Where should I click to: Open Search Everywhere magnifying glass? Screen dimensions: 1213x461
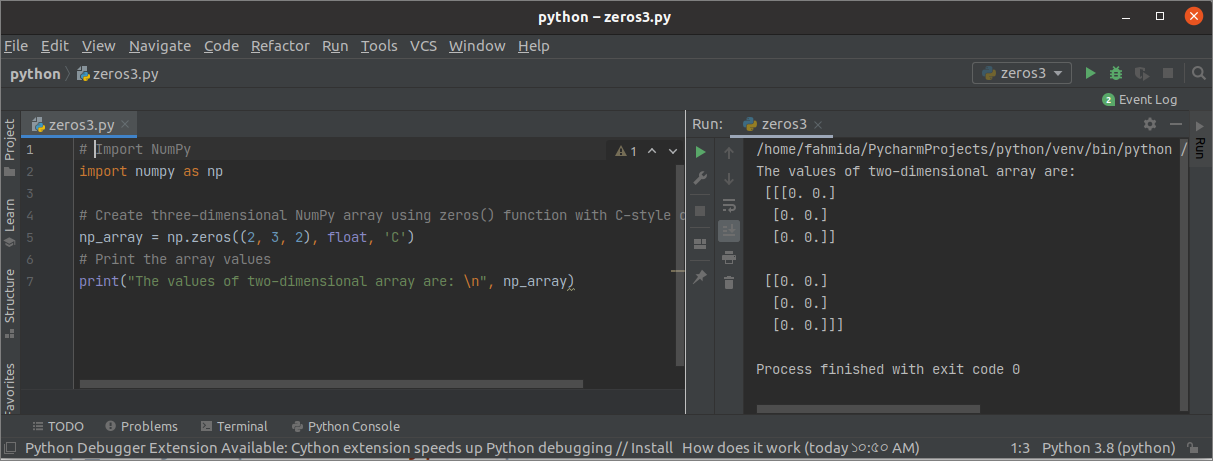coord(1198,73)
